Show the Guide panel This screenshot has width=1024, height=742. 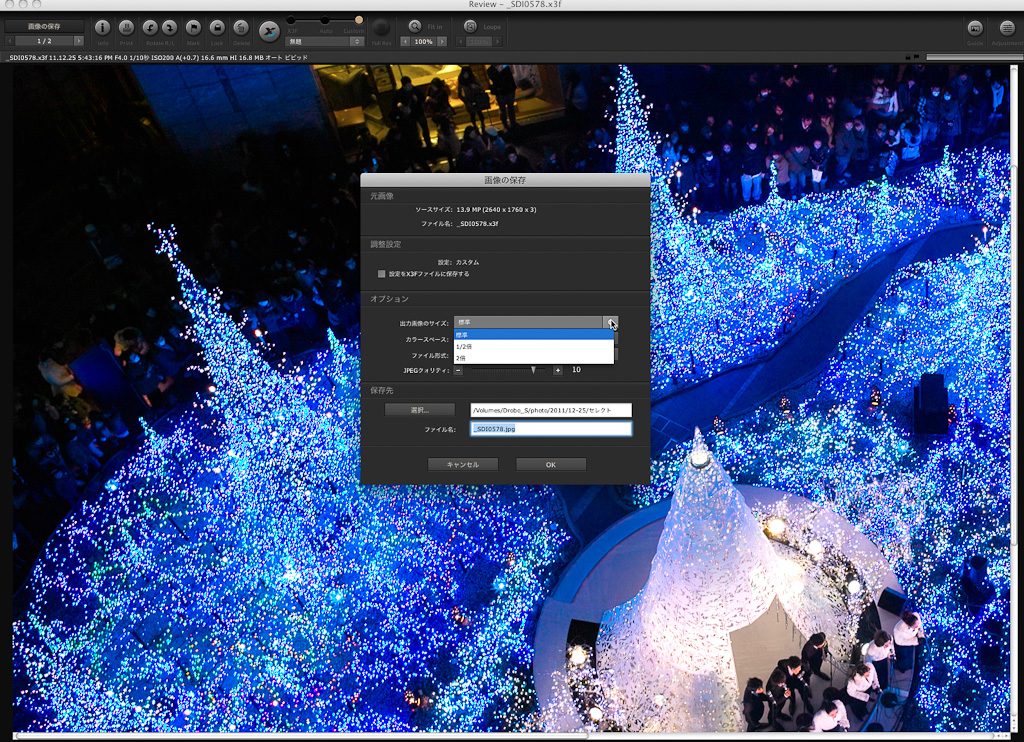975,28
